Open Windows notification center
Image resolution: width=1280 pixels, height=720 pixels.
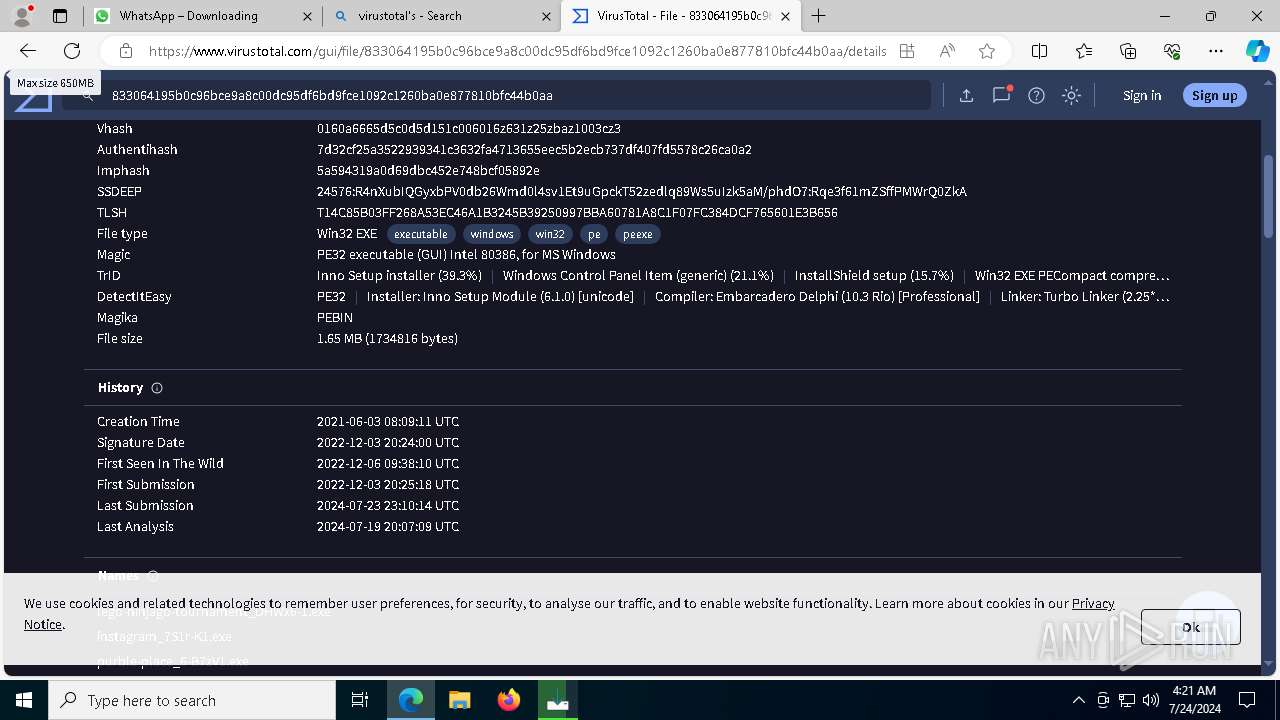1247,700
